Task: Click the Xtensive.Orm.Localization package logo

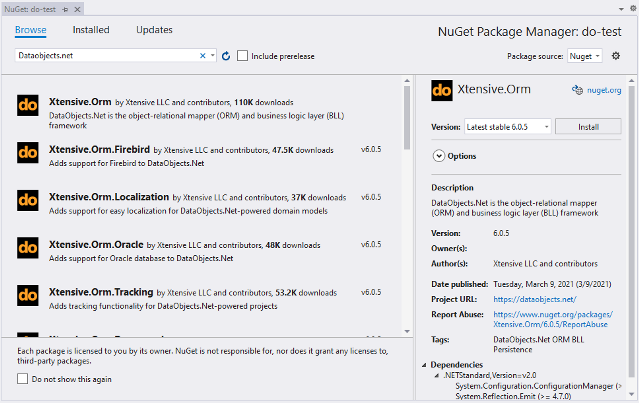Action: coord(28,200)
